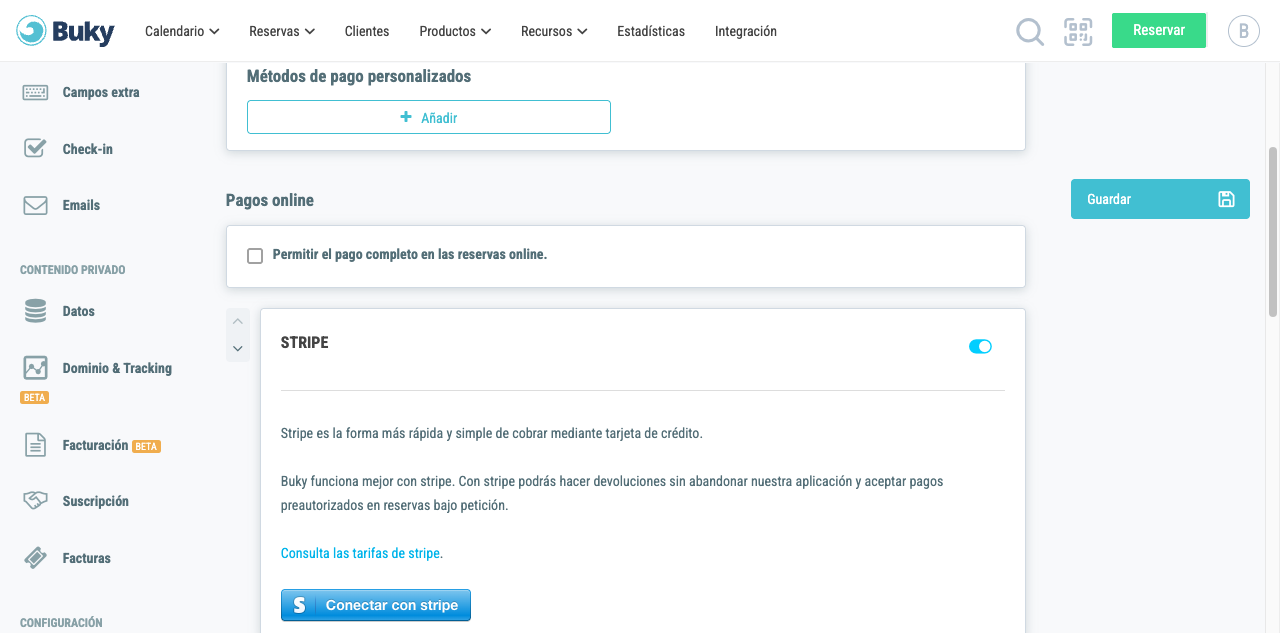Click the CONTENIDO PRIVADO sidebar label
This screenshot has height=633, width=1280.
(x=73, y=270)
